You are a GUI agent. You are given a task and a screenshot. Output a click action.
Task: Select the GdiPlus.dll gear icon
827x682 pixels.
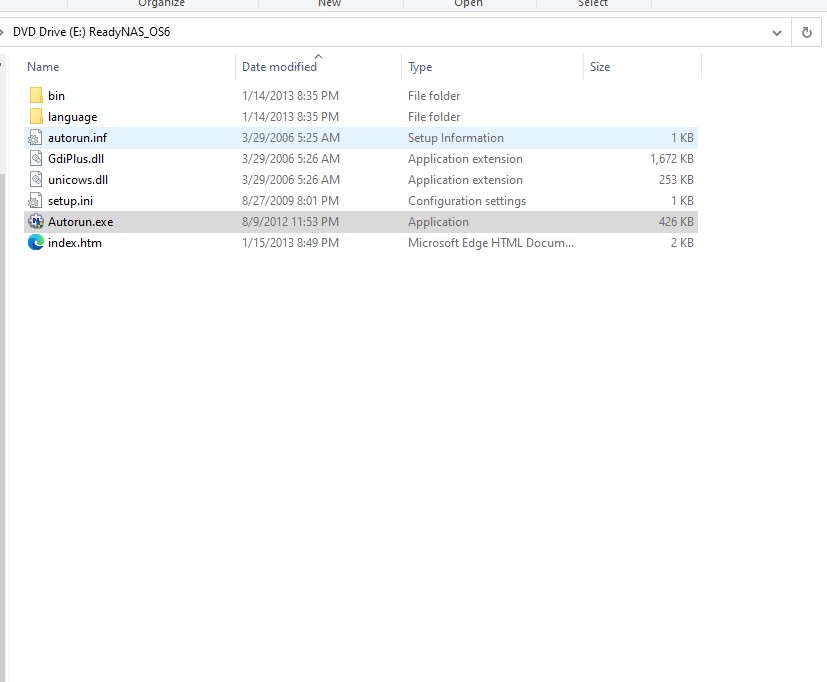pyautogui.click(x=35, y=158)
